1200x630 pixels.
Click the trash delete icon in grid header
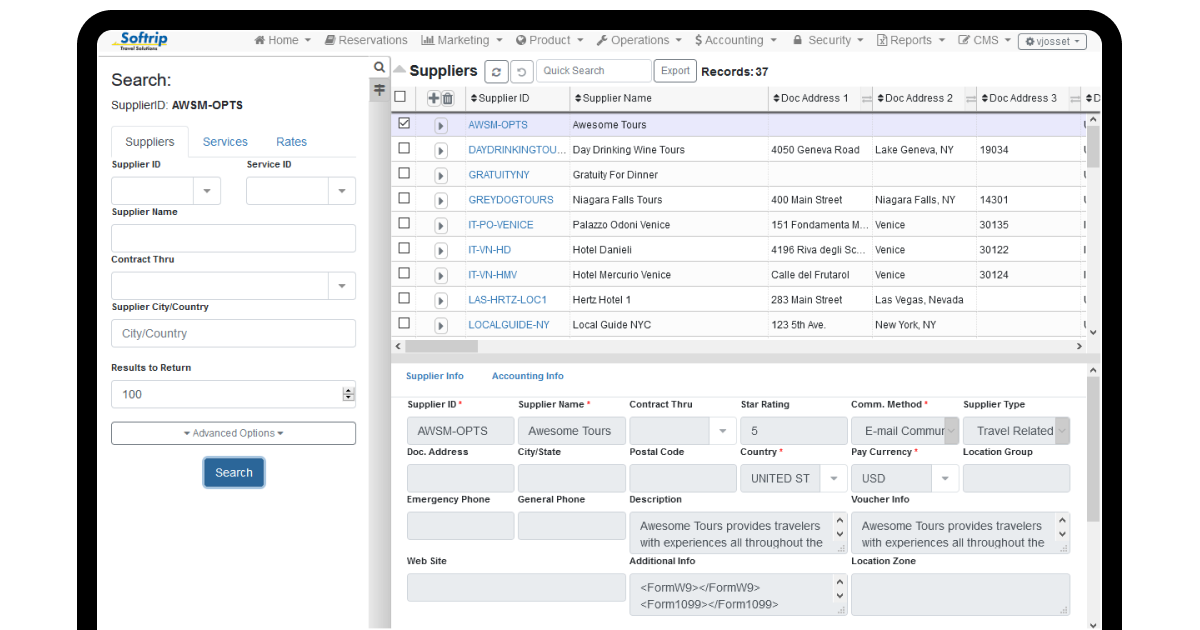[x=447, y=98]
